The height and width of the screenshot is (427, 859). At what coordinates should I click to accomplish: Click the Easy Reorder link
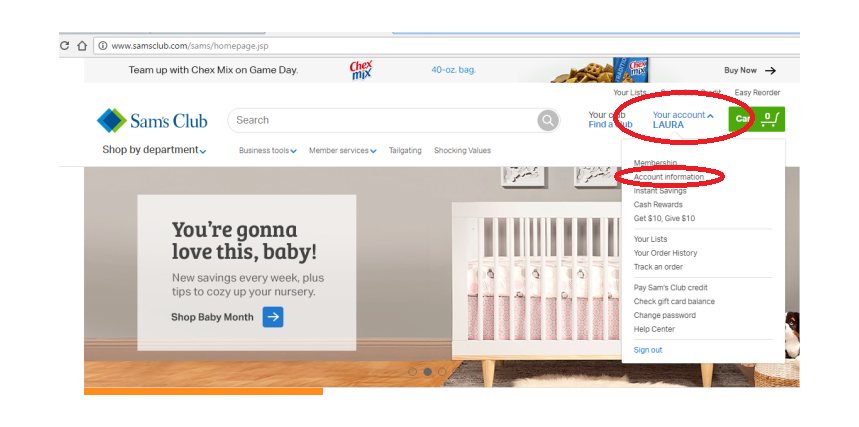[757, 93]
